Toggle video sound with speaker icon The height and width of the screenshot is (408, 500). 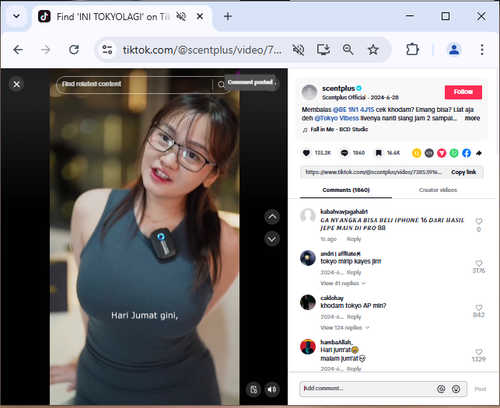[272, 389]
